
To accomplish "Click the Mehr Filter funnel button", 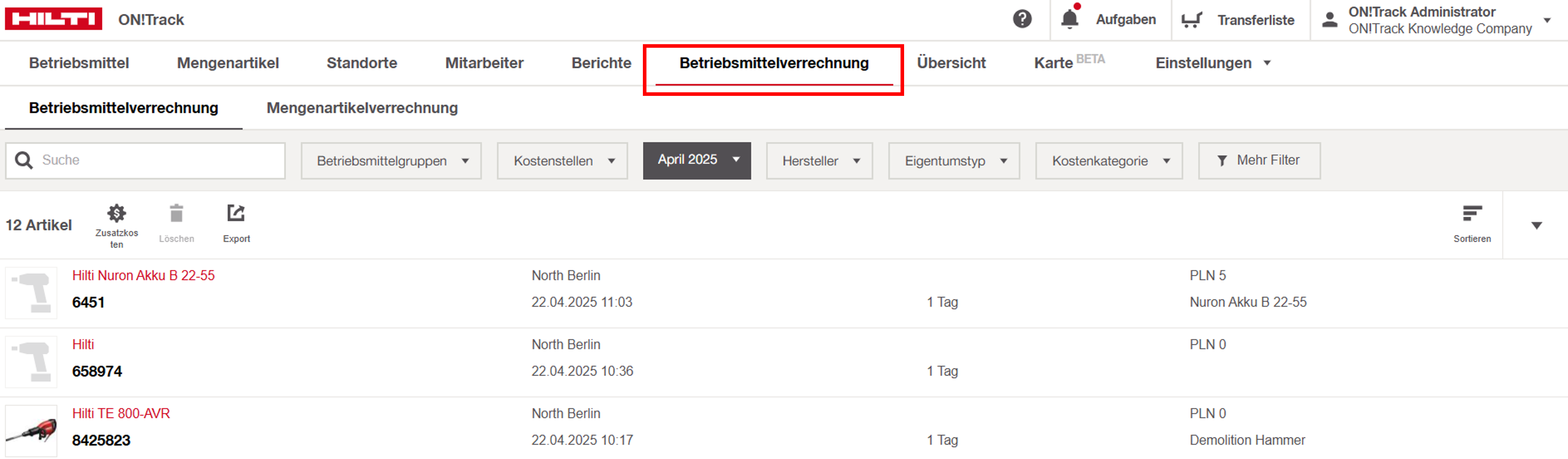I will click(1259, 161).
